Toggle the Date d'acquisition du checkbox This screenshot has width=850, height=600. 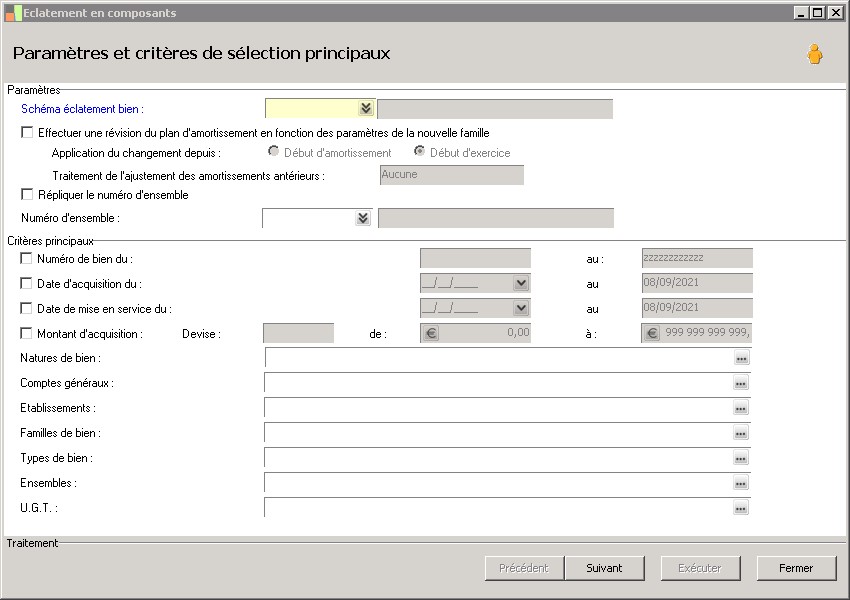coord(27,284)
